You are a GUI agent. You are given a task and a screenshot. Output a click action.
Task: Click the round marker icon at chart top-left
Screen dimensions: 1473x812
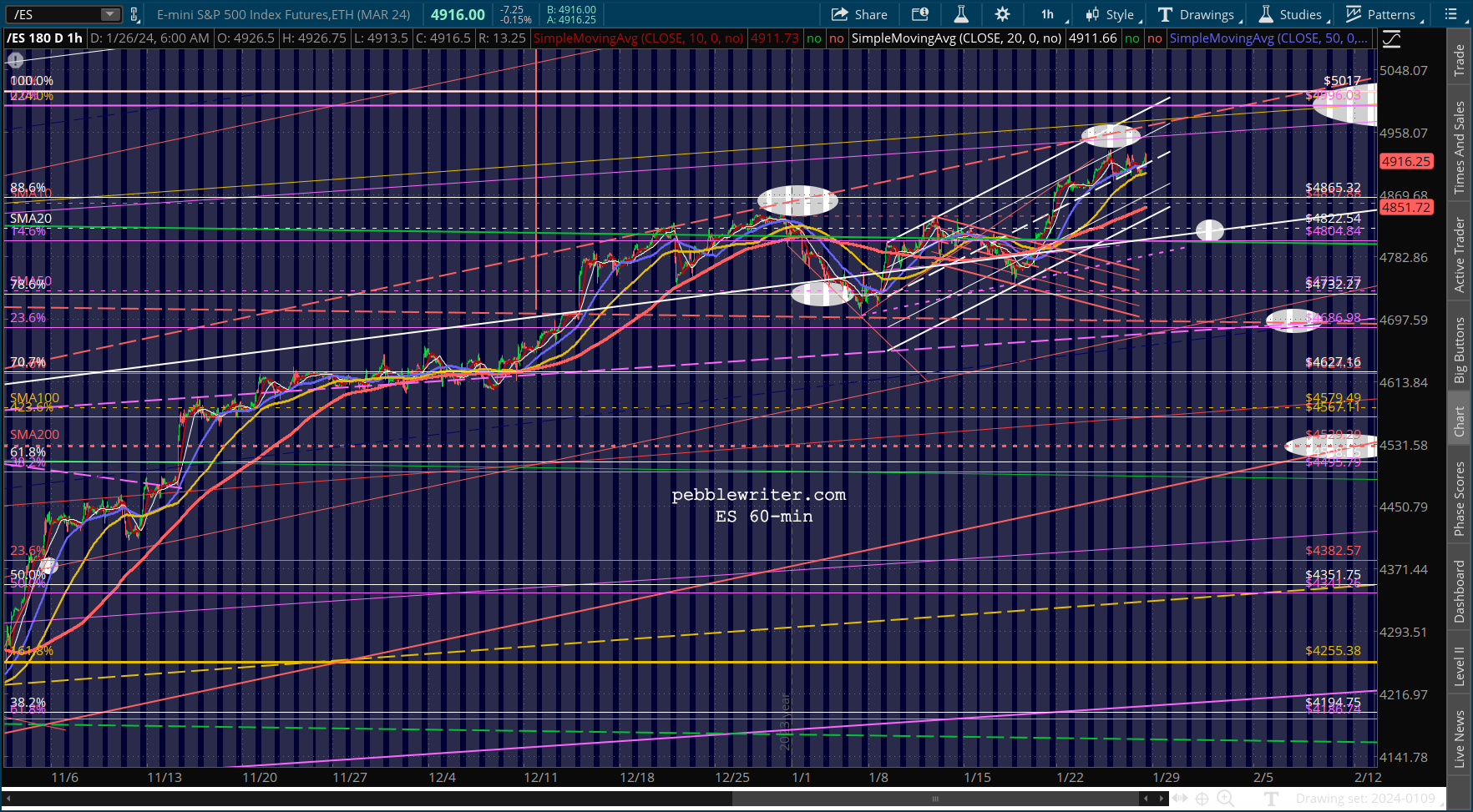point(15,60)
